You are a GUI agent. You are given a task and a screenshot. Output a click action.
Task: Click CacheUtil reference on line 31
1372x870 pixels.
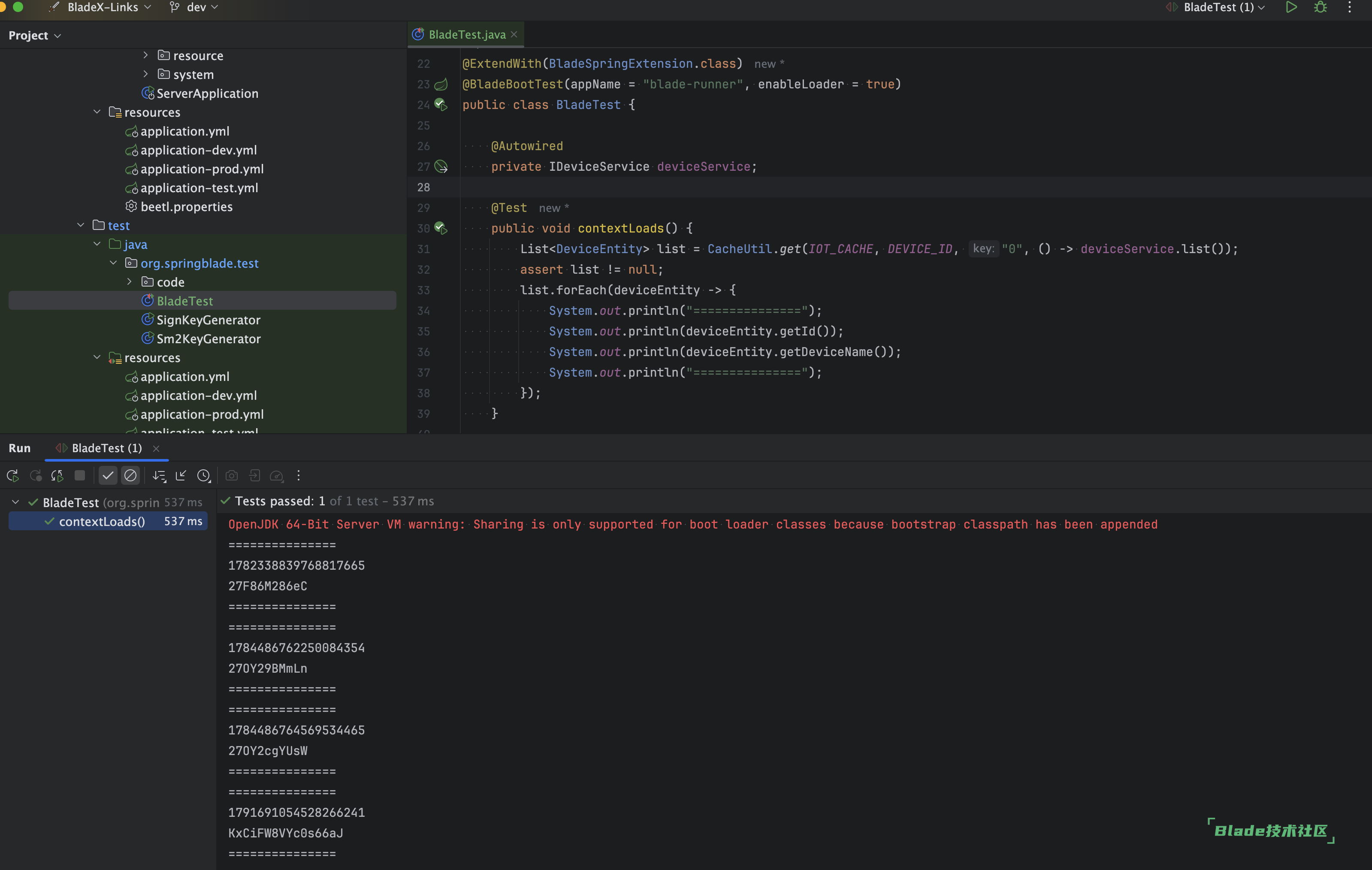tap(740, 248)
